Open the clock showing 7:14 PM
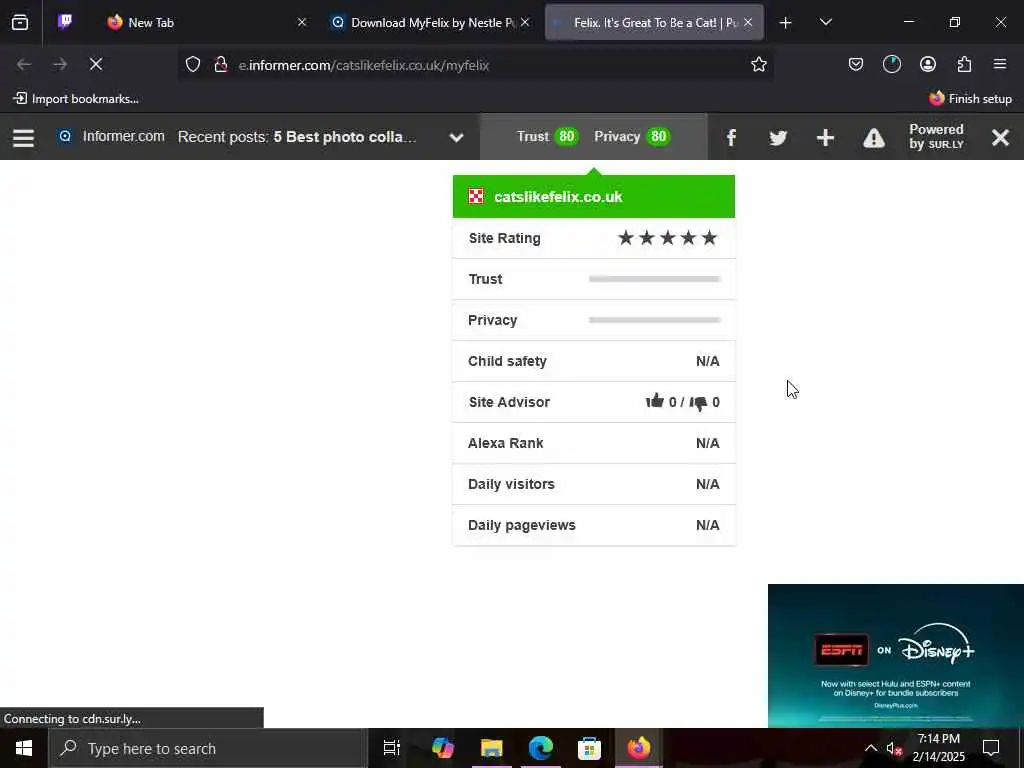1024x768 pixels. click(x=938, y=748)
